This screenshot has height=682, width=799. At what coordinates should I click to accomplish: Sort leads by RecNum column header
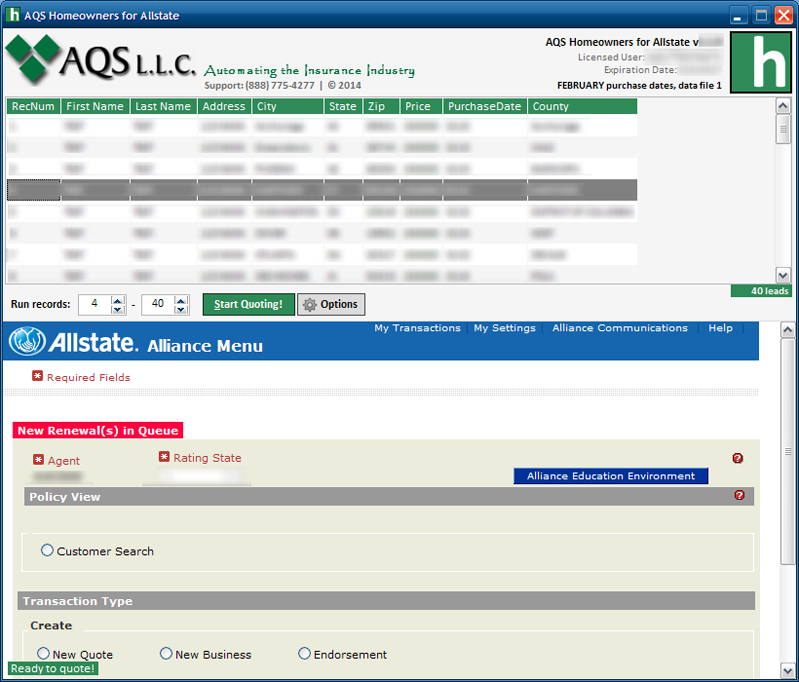pos(33,106)
